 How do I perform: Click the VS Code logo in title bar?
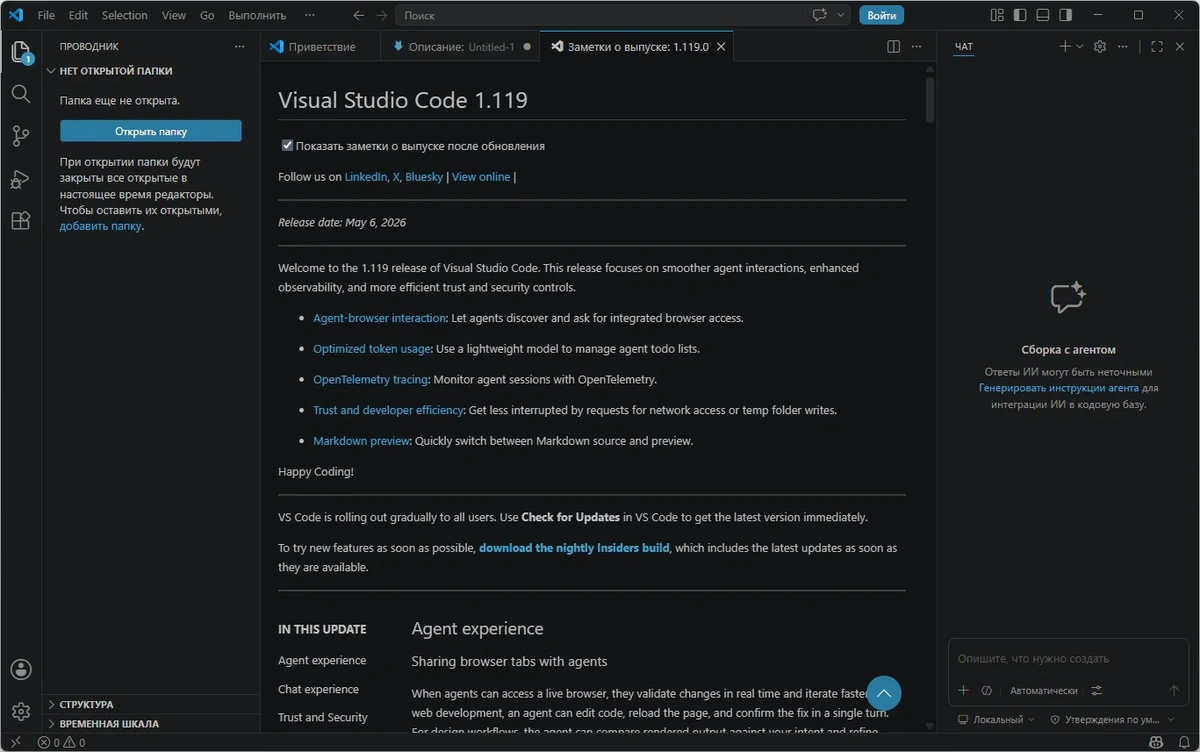coord(15,15)
